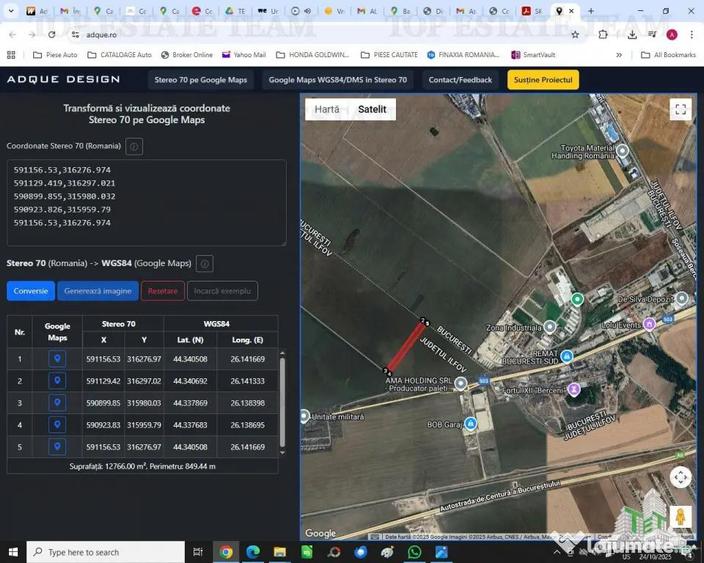This screenshot has height=563, width=704.
Task: Click the REMAT Bucuresti Sud map marker
Action: tap(567, 356)
